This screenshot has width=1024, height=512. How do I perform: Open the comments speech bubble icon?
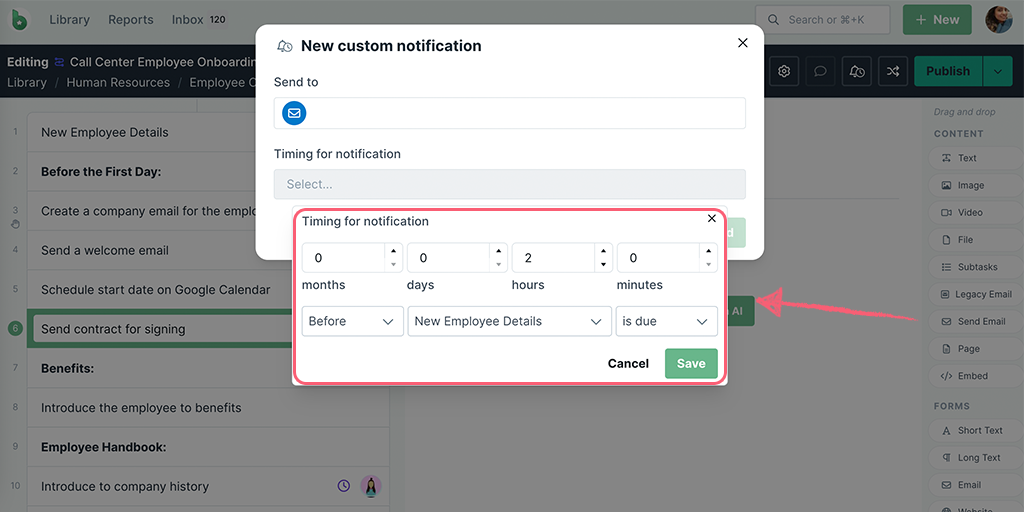[x=820, y=71]
